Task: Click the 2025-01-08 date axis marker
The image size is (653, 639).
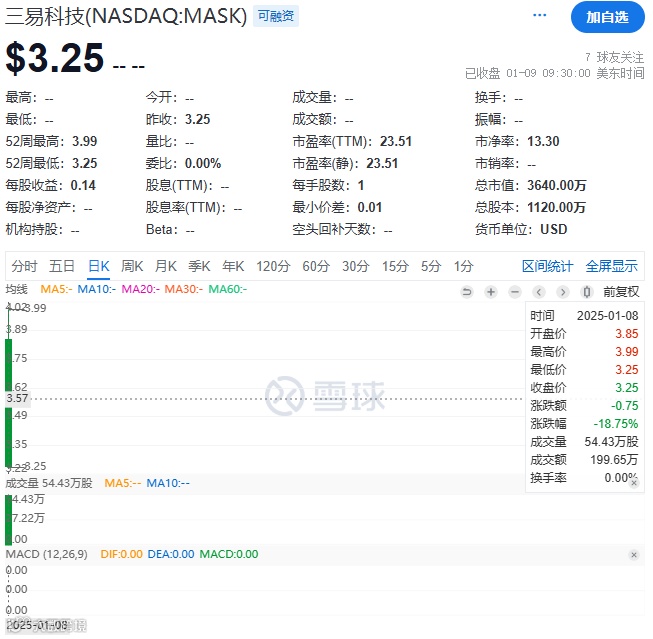Action: pyautogui.click(x=37, y=625)
